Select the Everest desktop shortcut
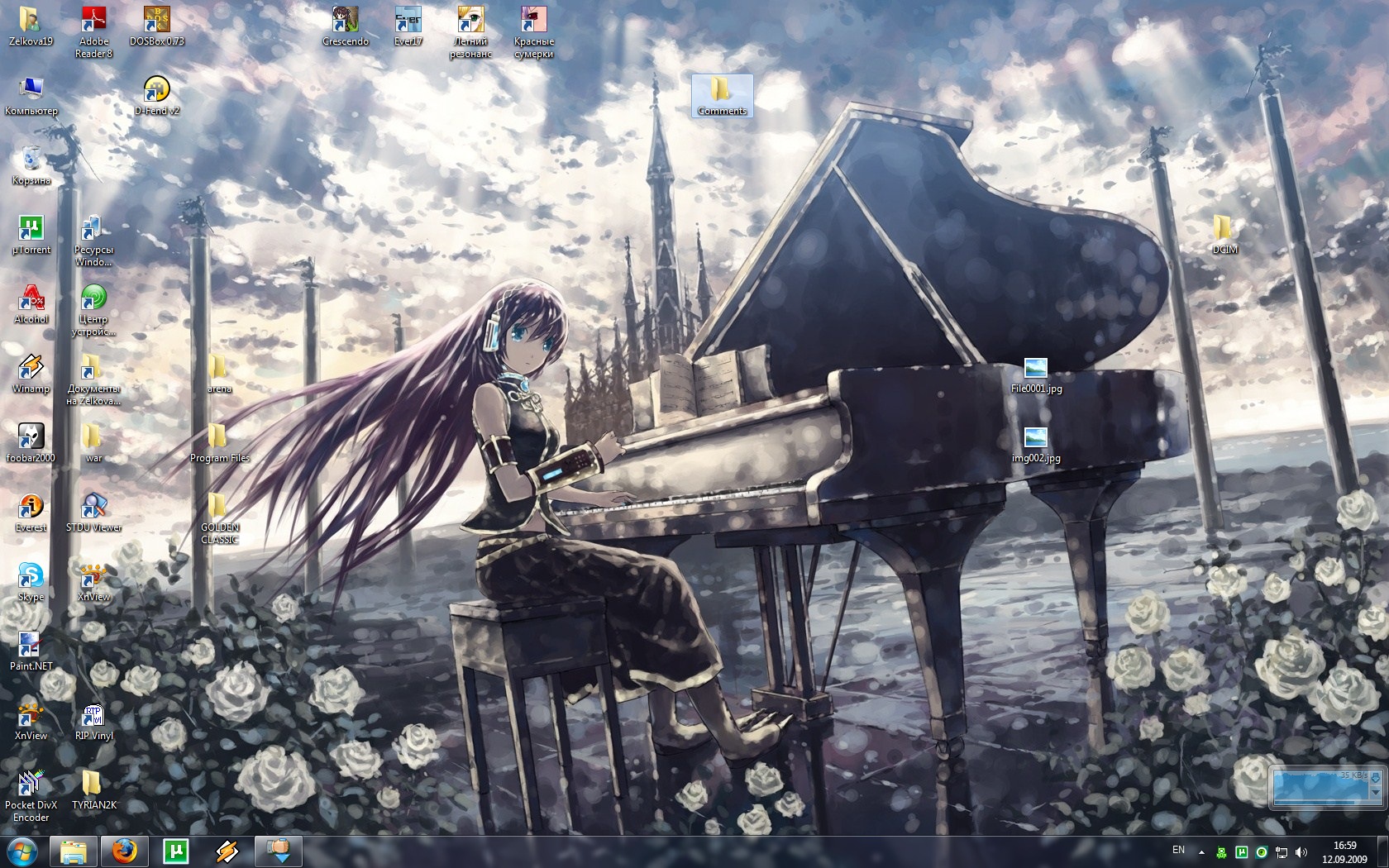The image size is (1389, 868). pyautogui.click(x=31, y=513)
